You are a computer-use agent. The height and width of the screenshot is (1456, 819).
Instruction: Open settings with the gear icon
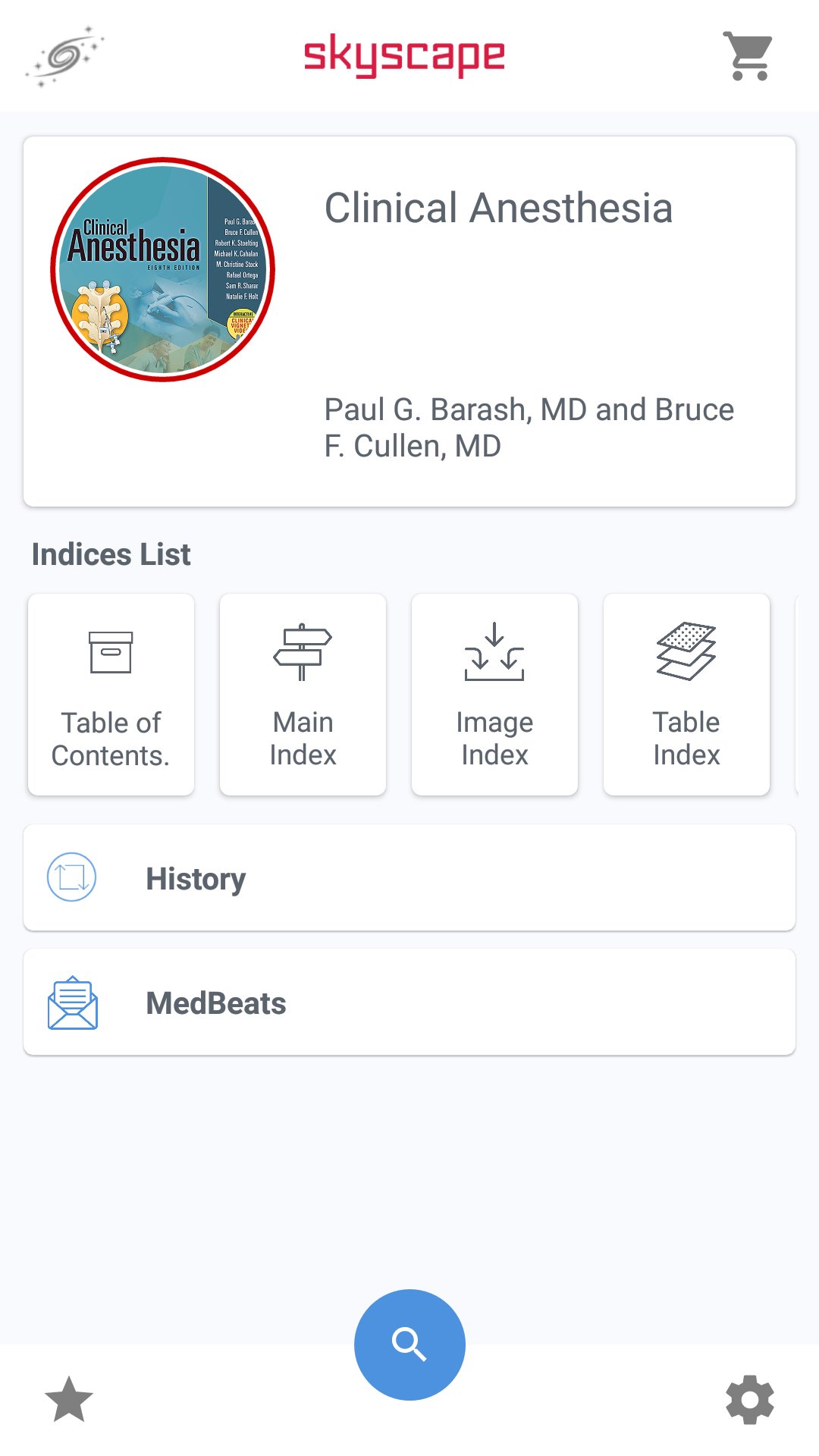coord(749,1399)
